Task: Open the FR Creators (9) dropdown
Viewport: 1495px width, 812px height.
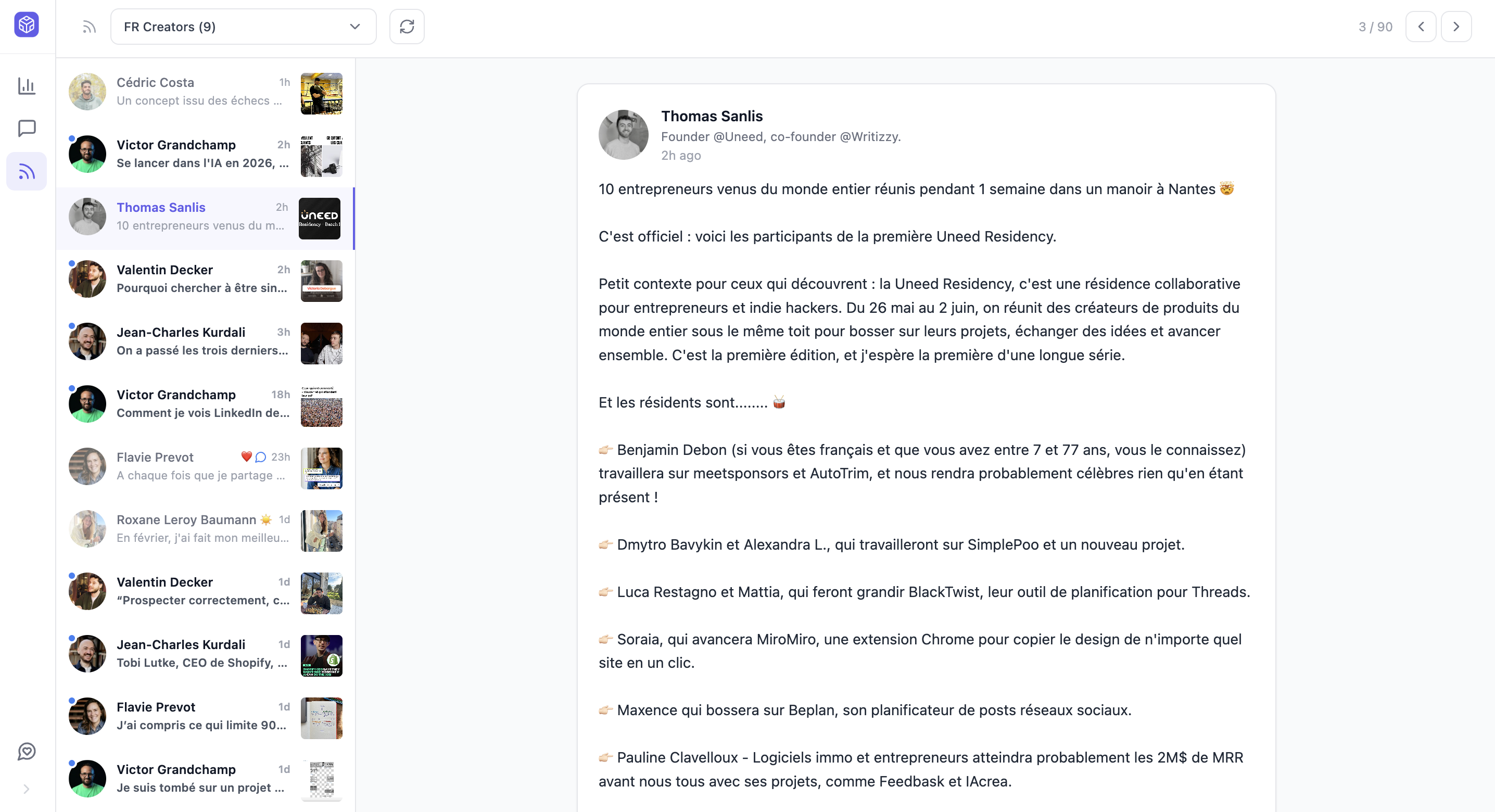Action: 243,27
